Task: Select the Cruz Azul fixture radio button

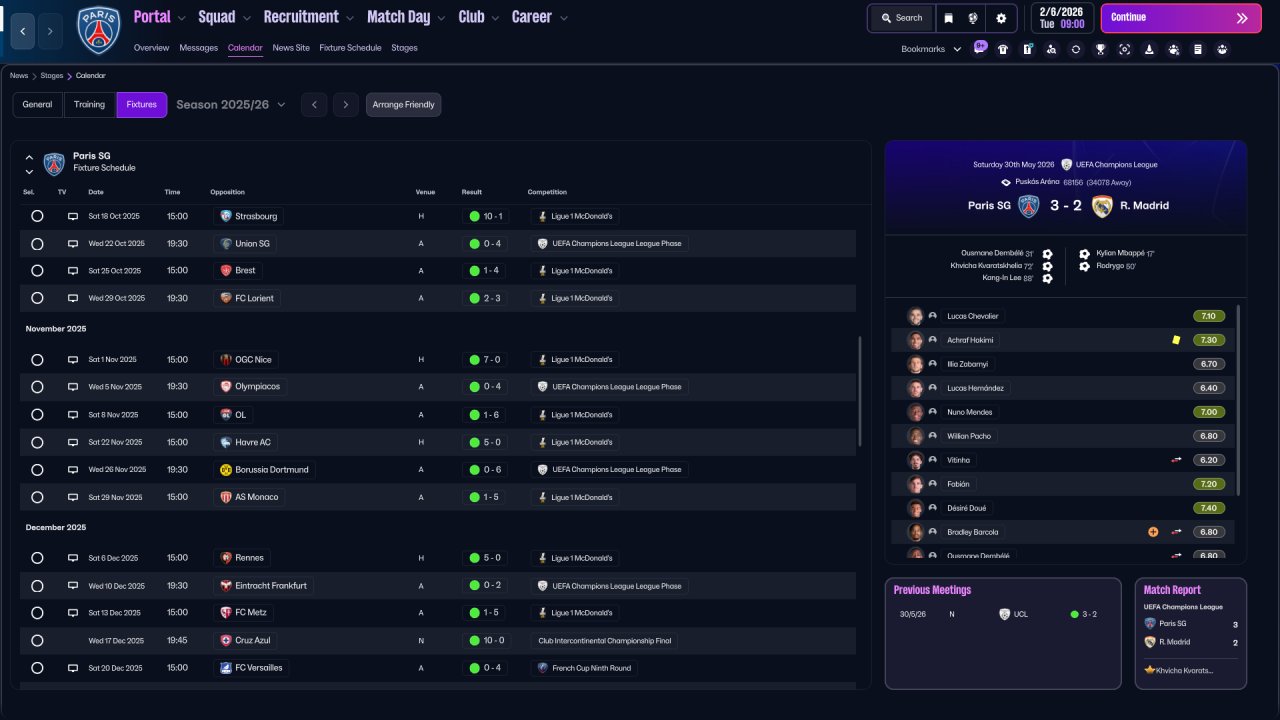Action: (x=37, y=640)
